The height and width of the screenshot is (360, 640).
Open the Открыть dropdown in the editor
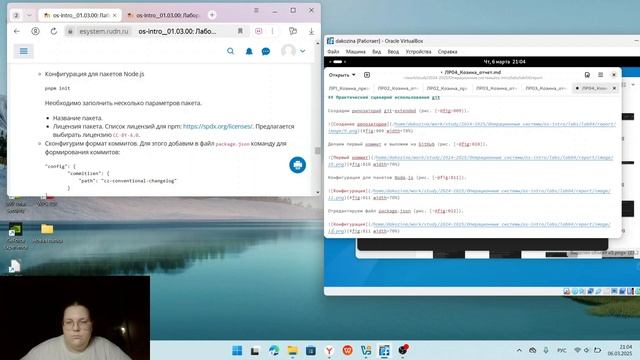pos(342,75)
